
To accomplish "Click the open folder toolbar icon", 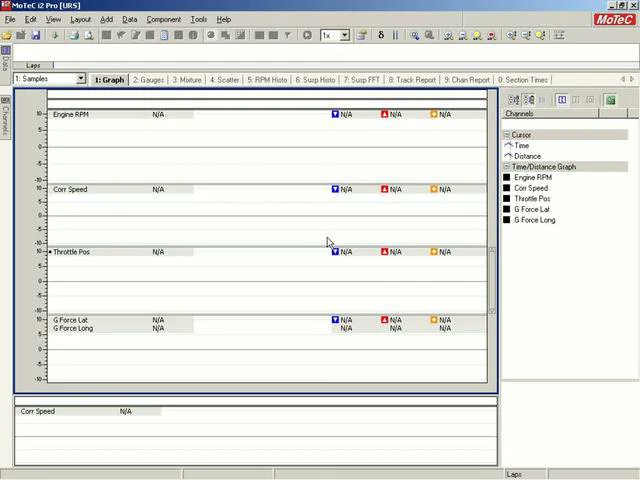I will click(7, 36).
